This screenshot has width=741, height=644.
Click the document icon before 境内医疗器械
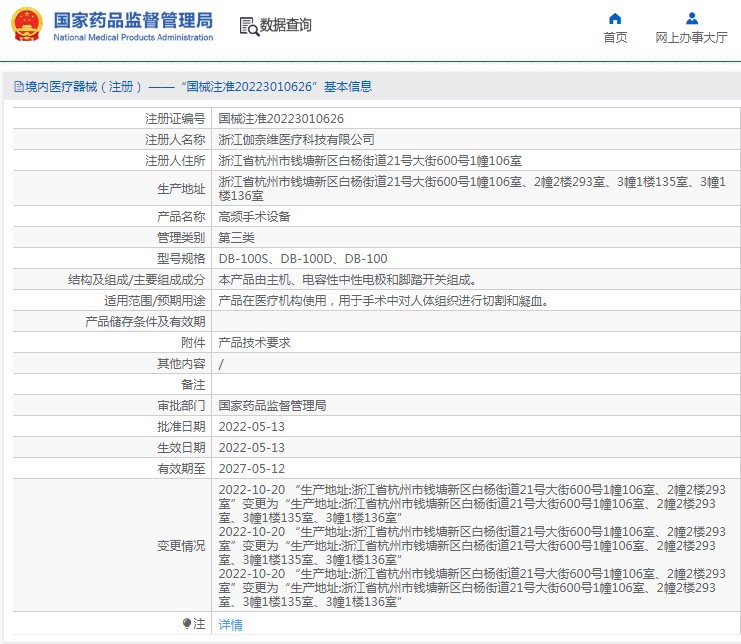click(x=19, y=86)
